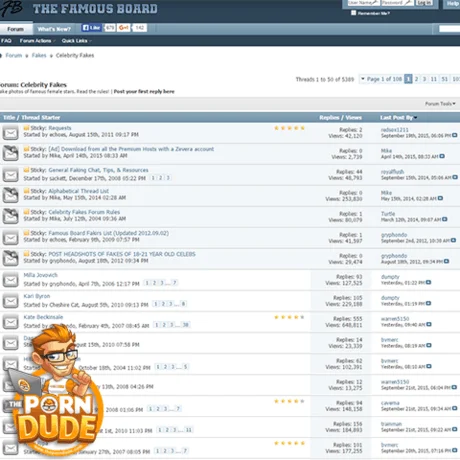Sort by Thread Starter column header
The image size is (460, 460).
click(x=41, y=117)
